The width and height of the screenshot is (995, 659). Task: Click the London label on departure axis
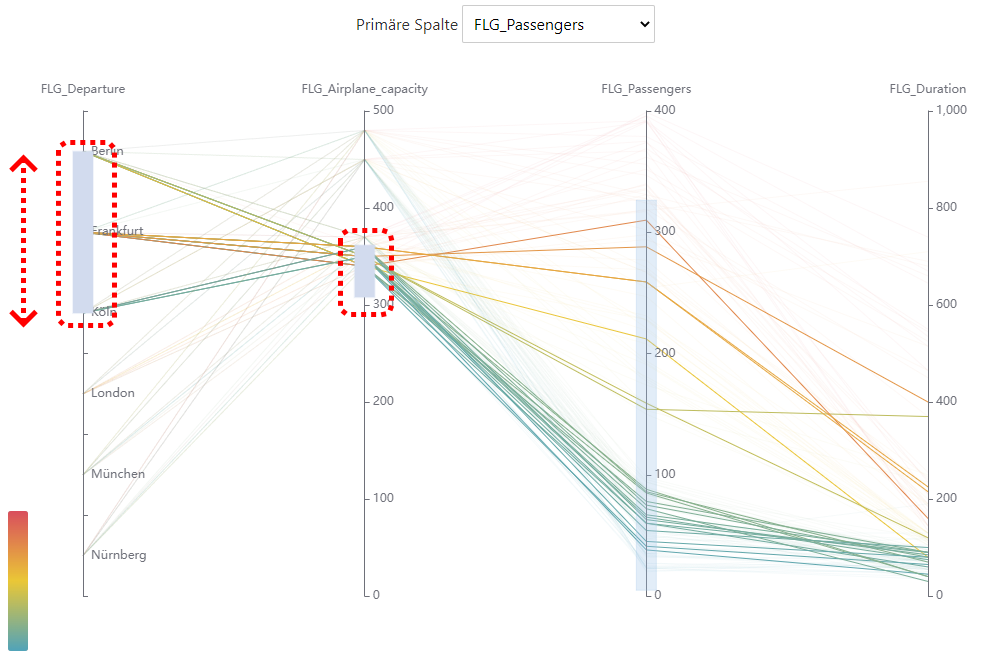tap(112, 393)
